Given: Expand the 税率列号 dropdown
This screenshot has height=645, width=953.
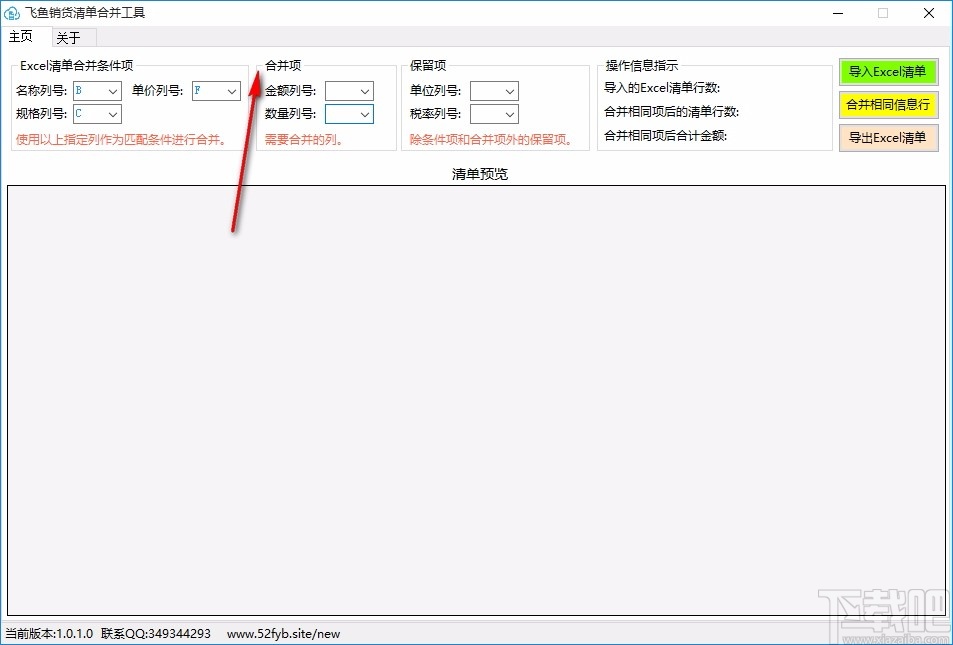Looking at the screenshot, I should (511, 113).
